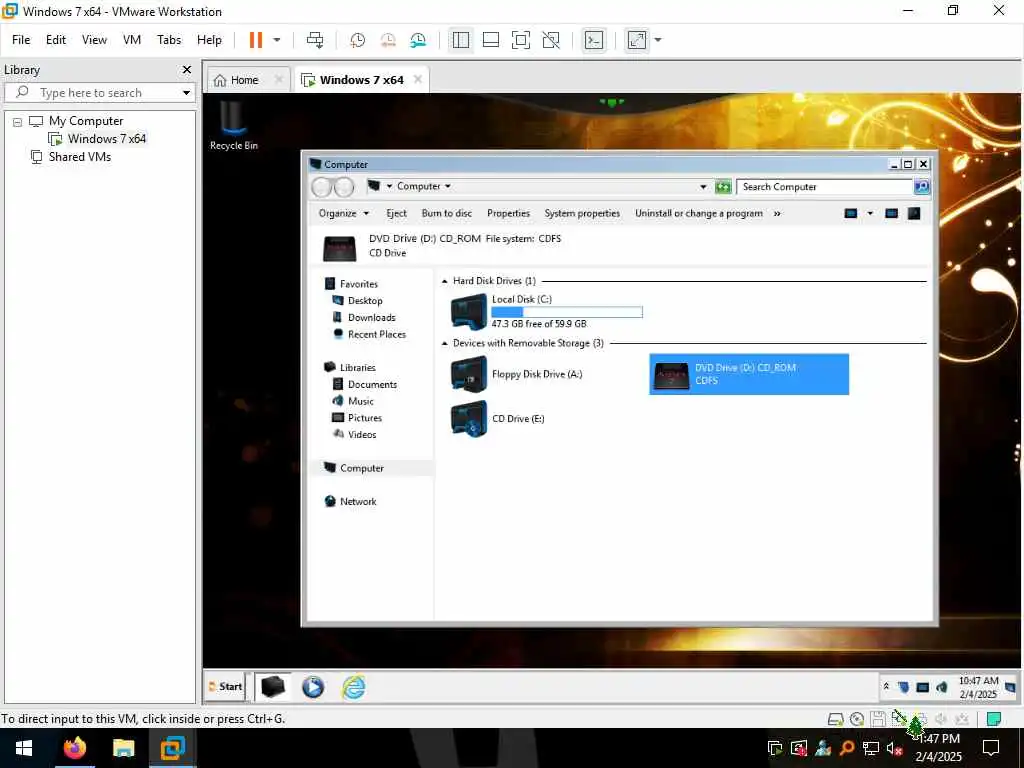
Task: Open Internet Explorer in guest taskbar
Action: [353, 687]
